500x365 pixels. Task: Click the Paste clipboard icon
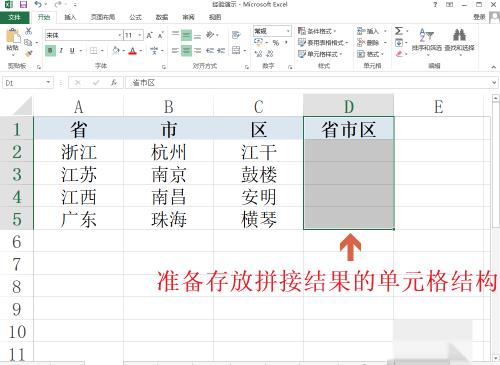13,37
